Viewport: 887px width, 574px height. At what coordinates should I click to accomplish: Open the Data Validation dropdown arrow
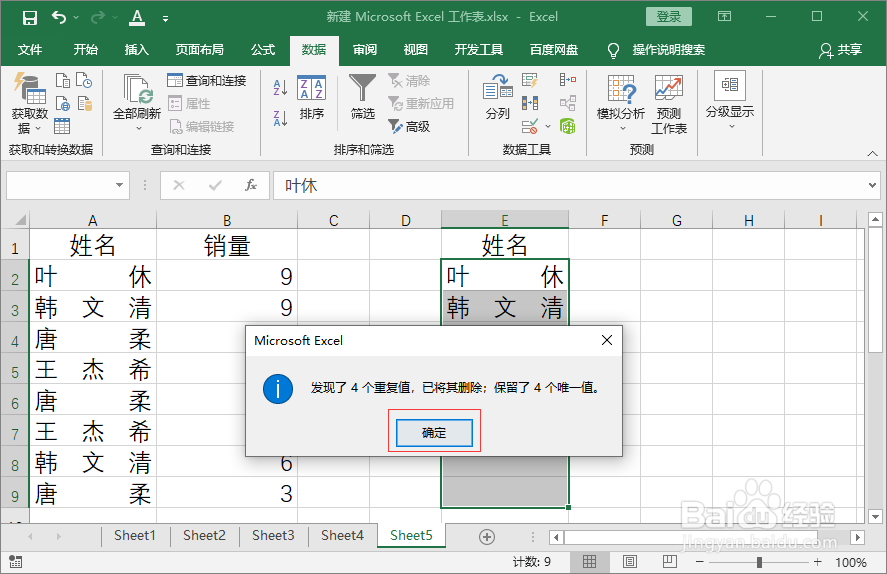click(548, 126)
